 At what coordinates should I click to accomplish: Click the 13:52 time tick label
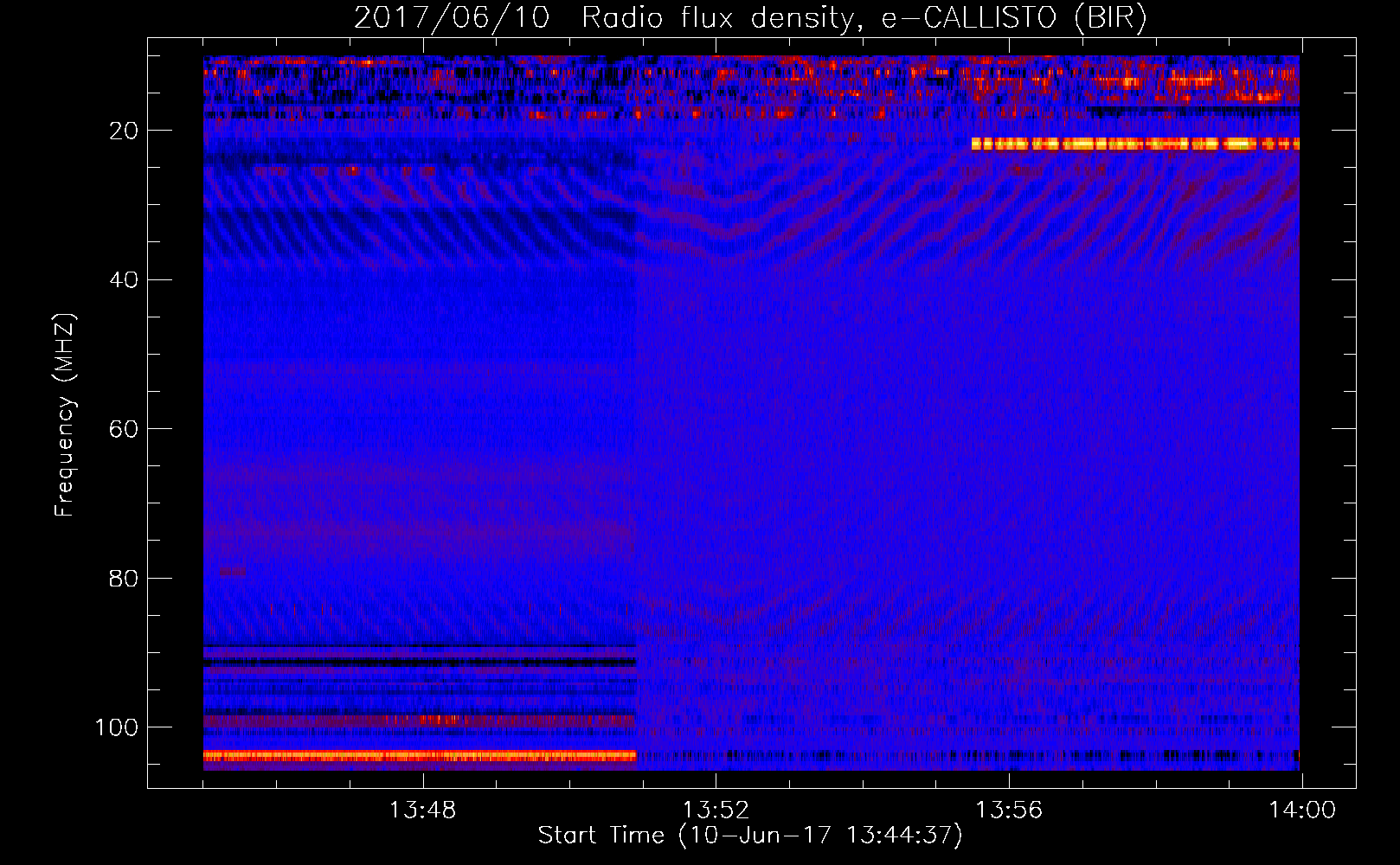tap(716, 811)
